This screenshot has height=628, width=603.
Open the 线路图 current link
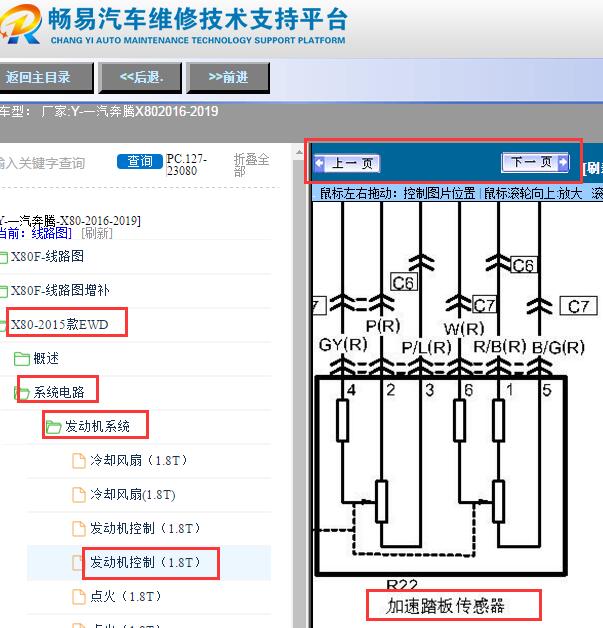(x=51, y=233)
